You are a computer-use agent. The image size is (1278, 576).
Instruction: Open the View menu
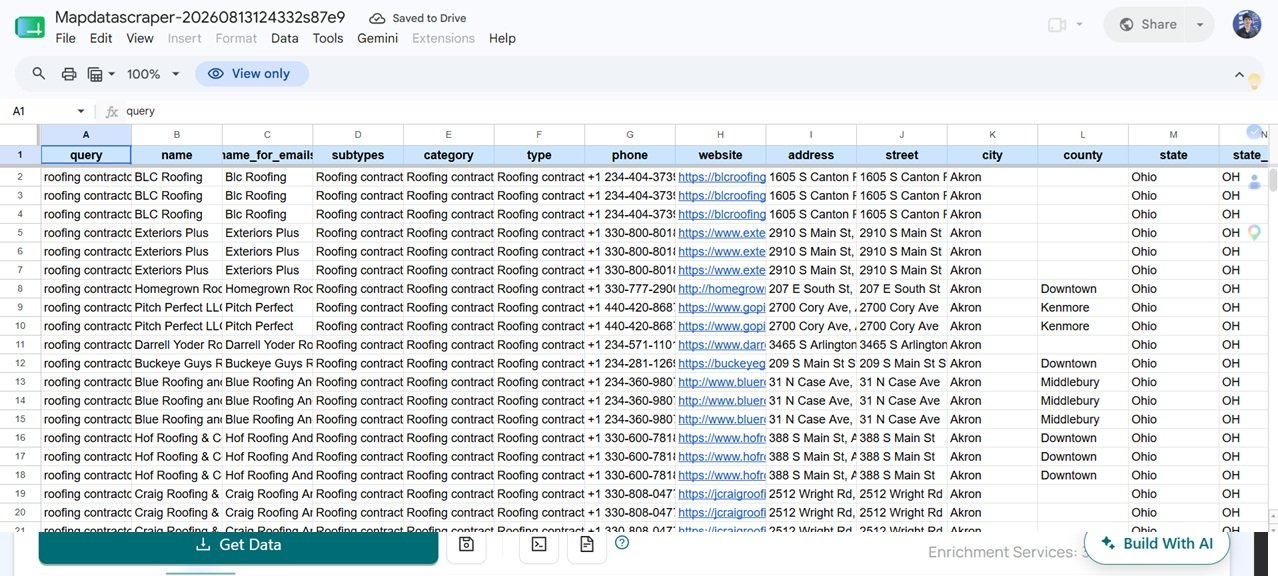coord(140,38)
